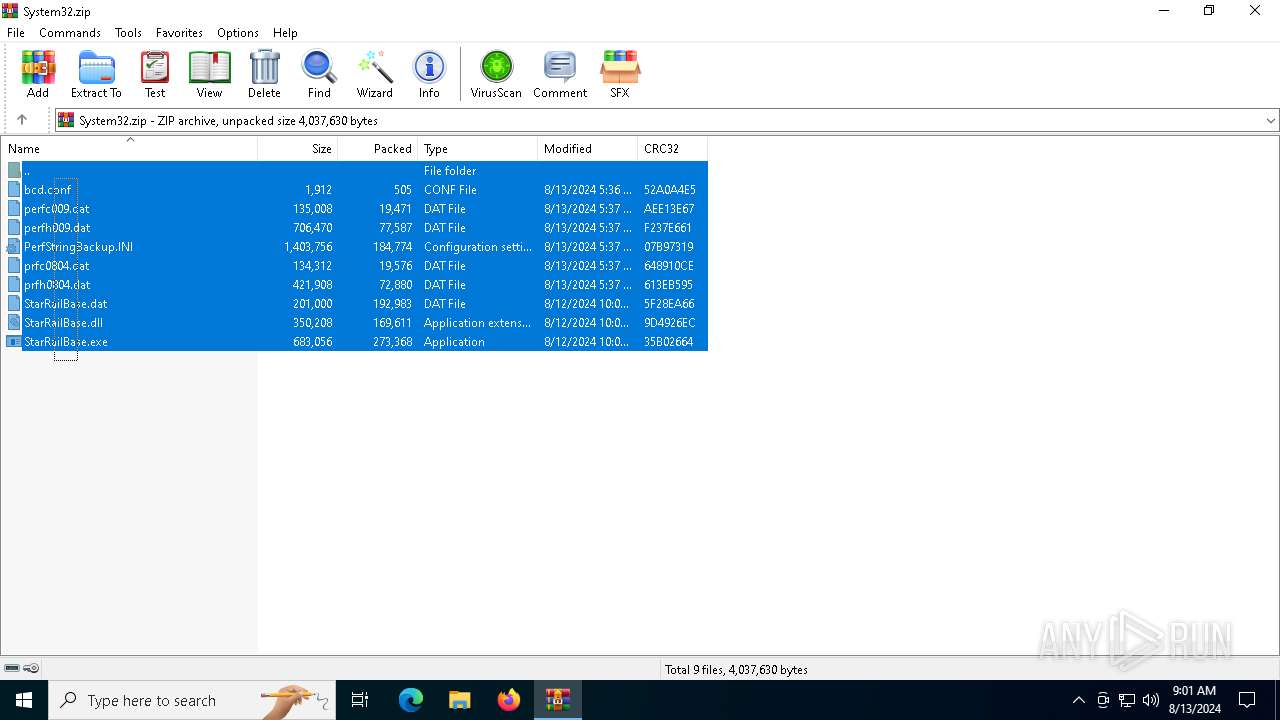Image resolution: width=1280 pixels, height=720 pixels.
Task: Click the 'Application extens...' type cell
Action: 477,323
